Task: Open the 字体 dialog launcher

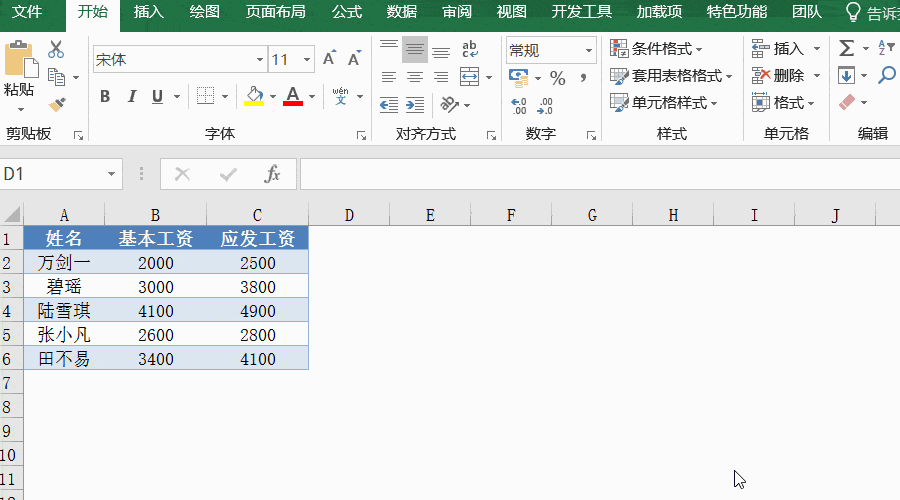Action: coord(361,135)
